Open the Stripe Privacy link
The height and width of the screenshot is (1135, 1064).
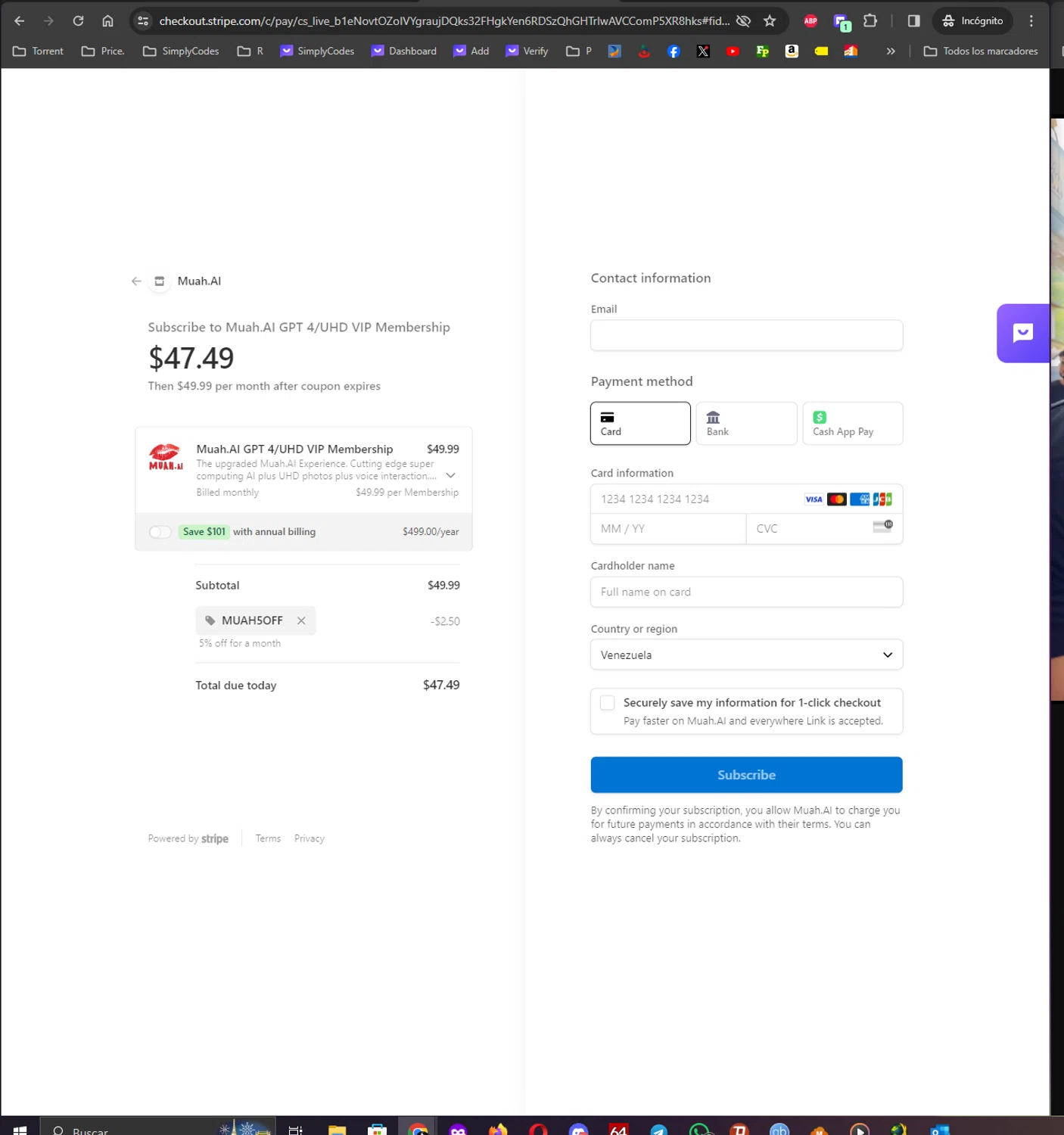pyautogui.click(x=310, y=838)
